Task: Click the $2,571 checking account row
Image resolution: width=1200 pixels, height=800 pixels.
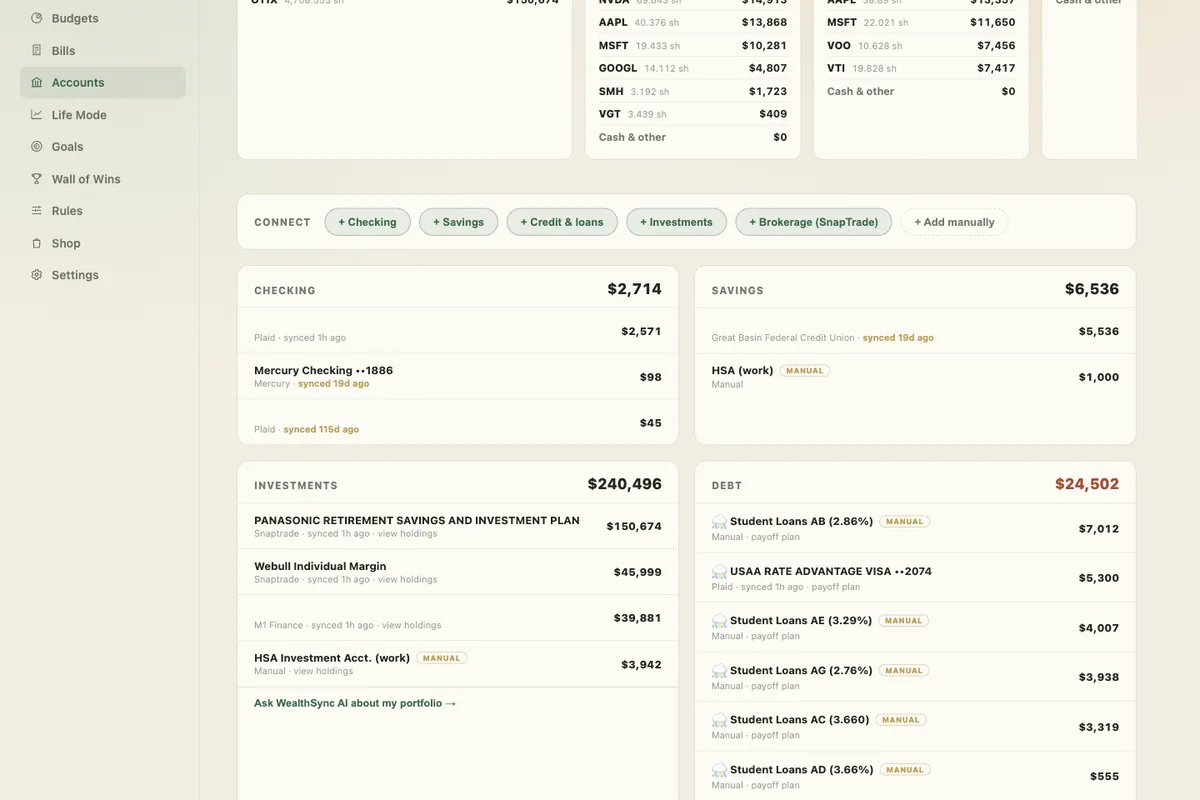Action: point(458,331)
